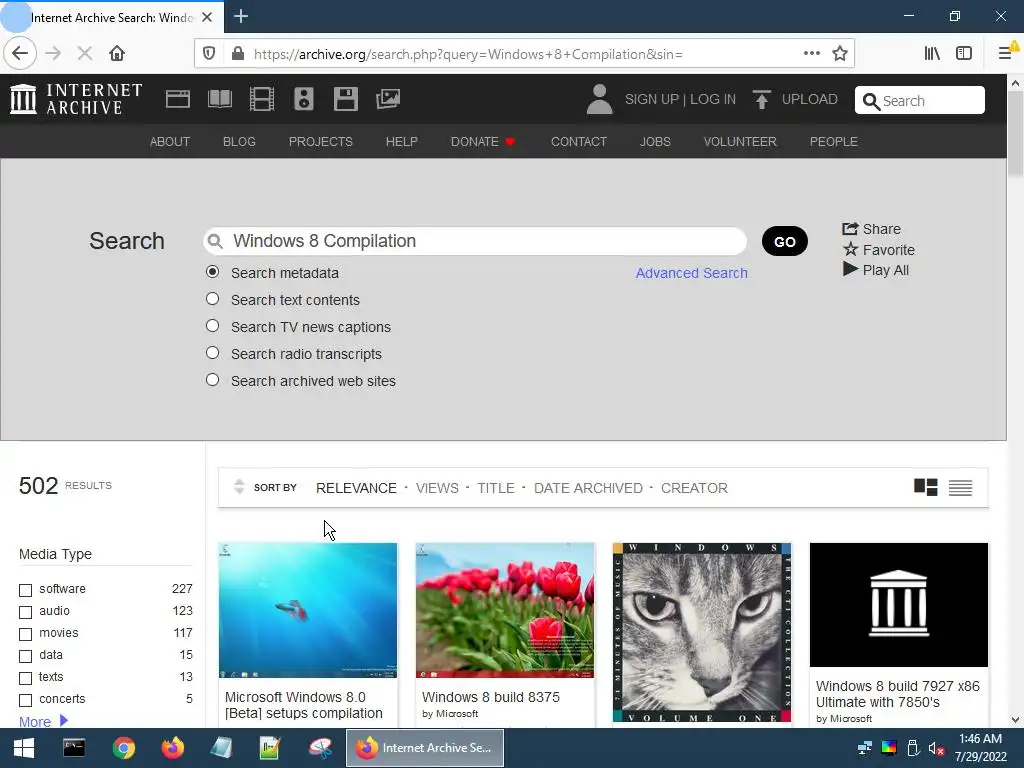Click the tracking protection shield icon

(x=209, y=54)
